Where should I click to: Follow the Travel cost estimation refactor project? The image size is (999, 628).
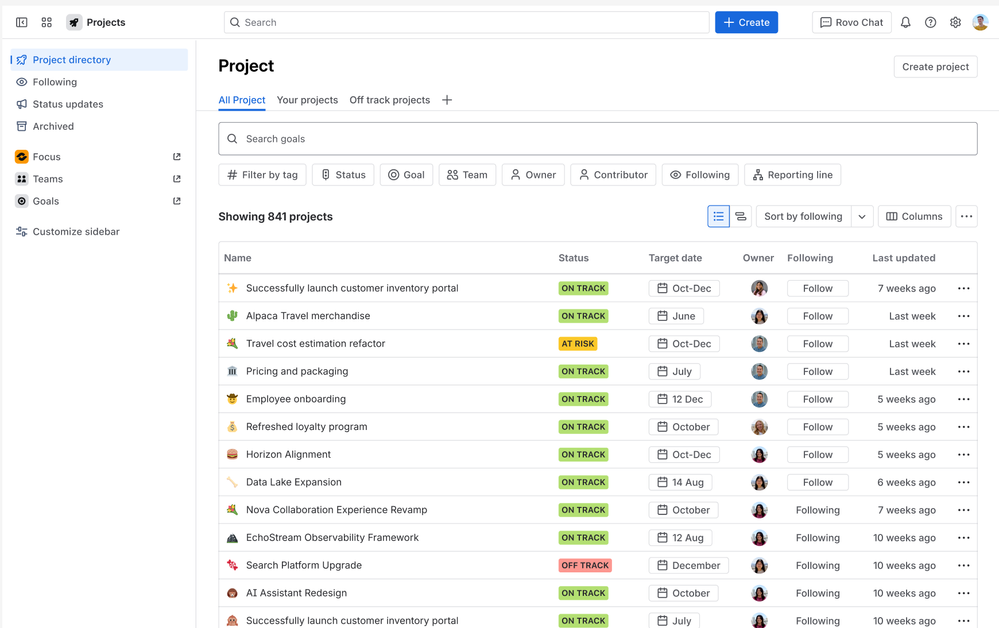click(x=817, y=344)
